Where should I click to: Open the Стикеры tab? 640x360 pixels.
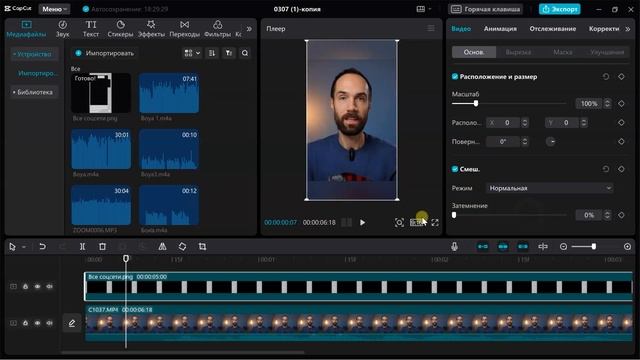click(120, 29)
